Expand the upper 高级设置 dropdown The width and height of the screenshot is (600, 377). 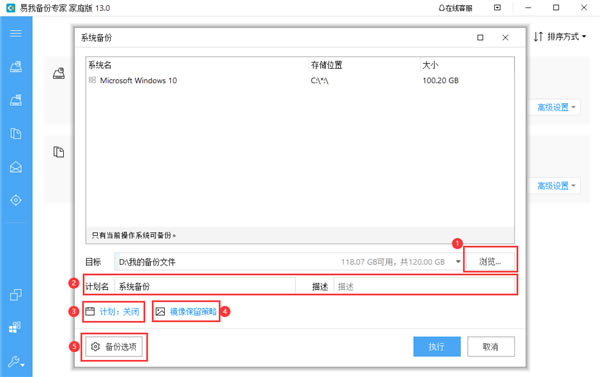(556, 108)
